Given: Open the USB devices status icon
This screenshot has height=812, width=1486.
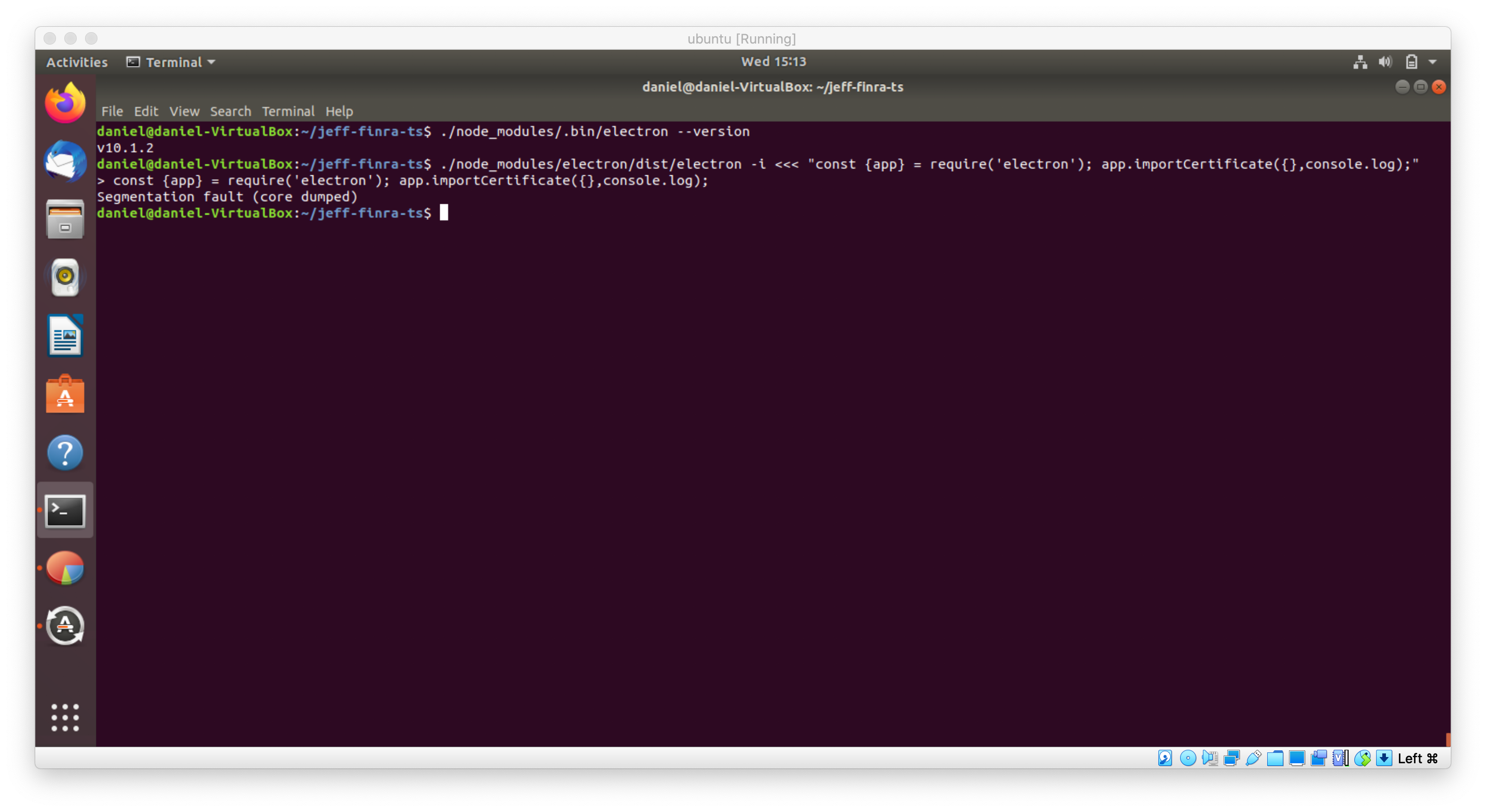Looking at the screenshot, I should 1253,759.
